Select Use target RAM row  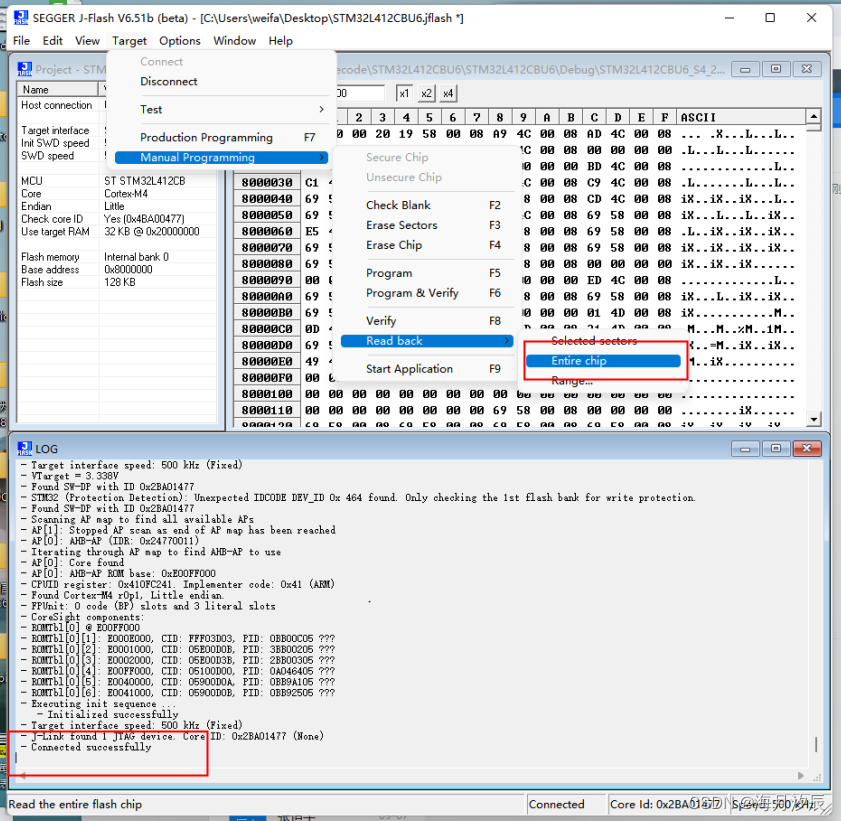117,232
